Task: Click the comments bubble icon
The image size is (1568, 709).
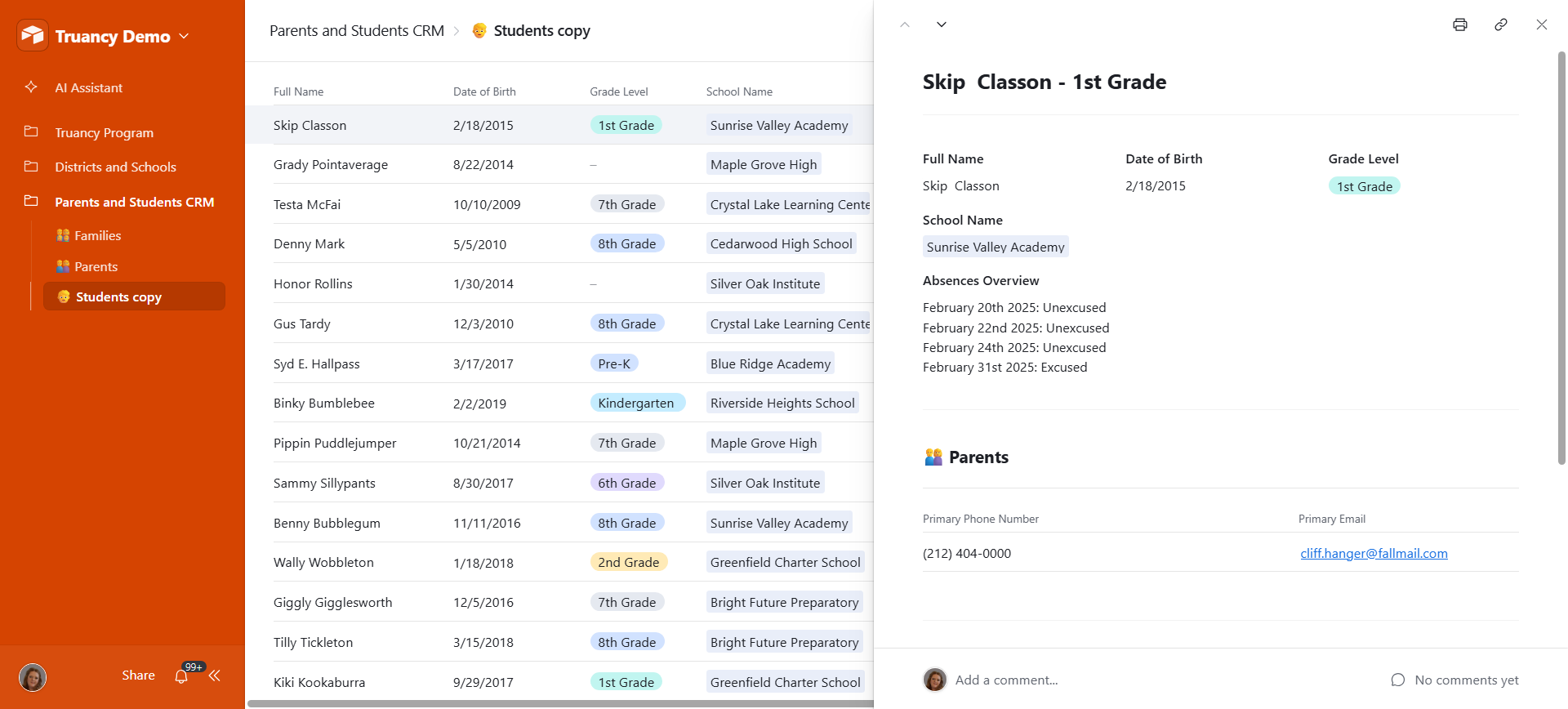Action: [x=1397, y=680]
